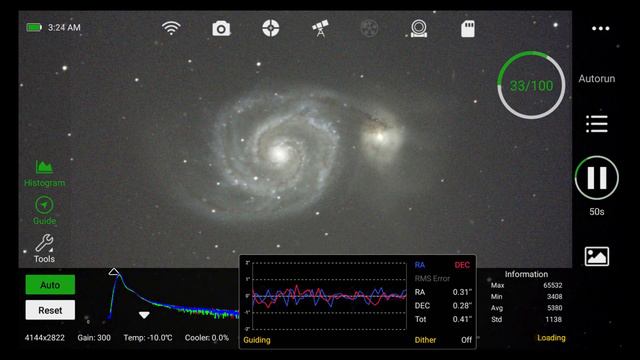This screenshot has height=360, width=640.
Task: Toggle the Guide graph panel
Action: tap(44, 211)
